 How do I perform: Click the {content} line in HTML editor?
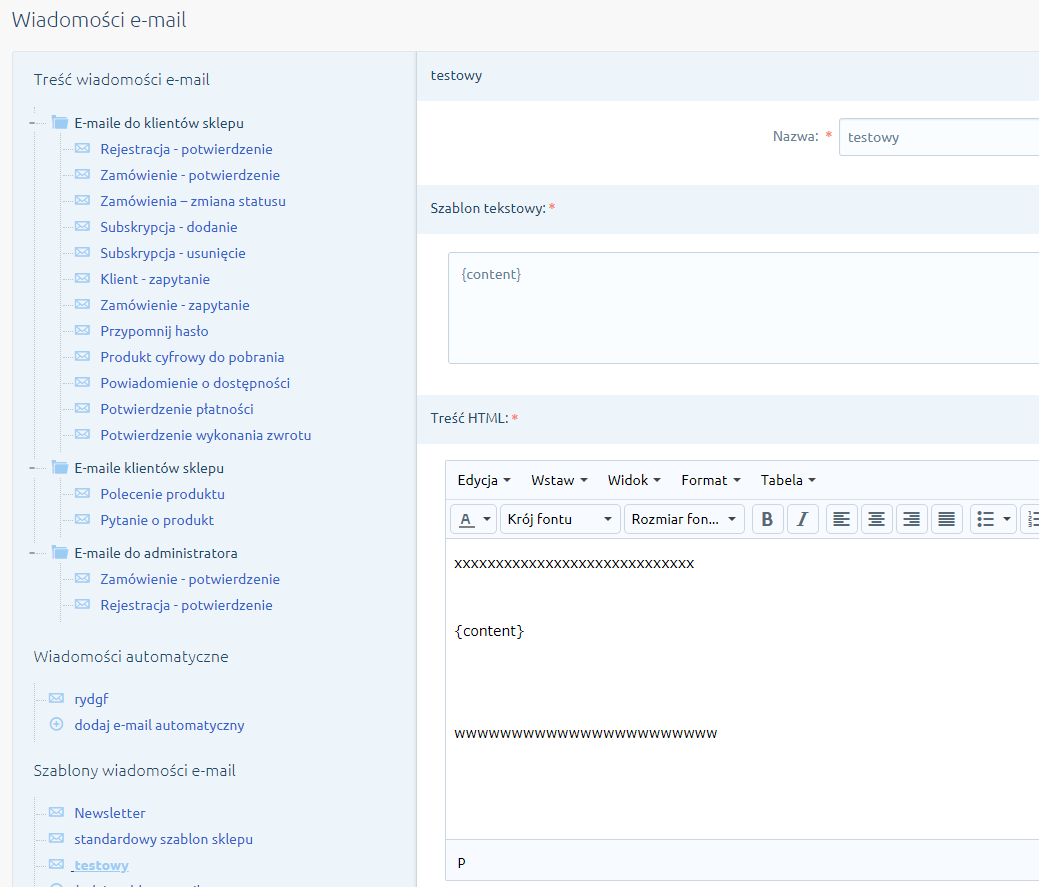(x=489, y=631)
